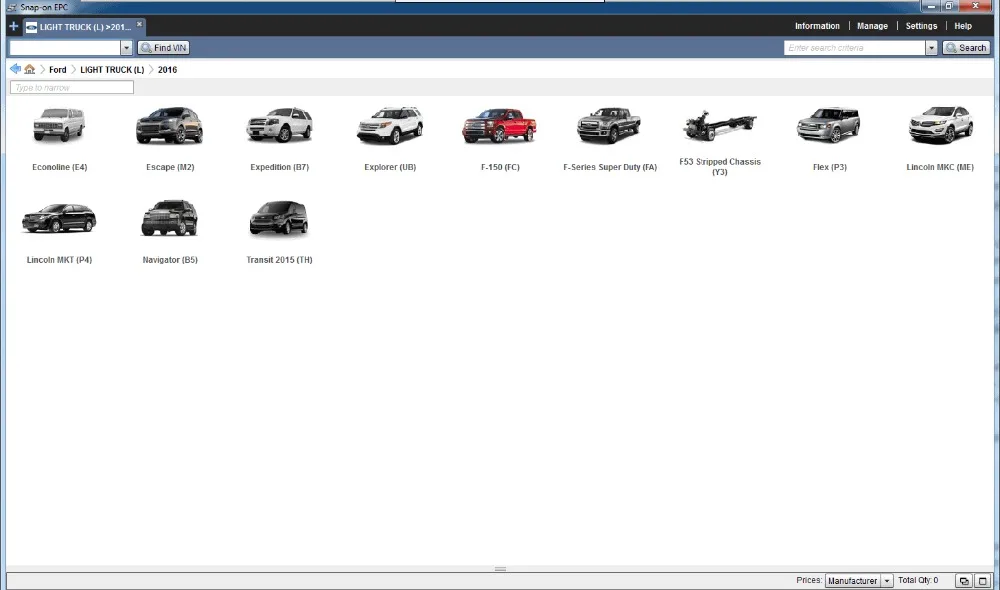This screenshot has width=1000, height=590.
Task: Select the Expedition (B7) vehicle image
Action: click(279, 125)
